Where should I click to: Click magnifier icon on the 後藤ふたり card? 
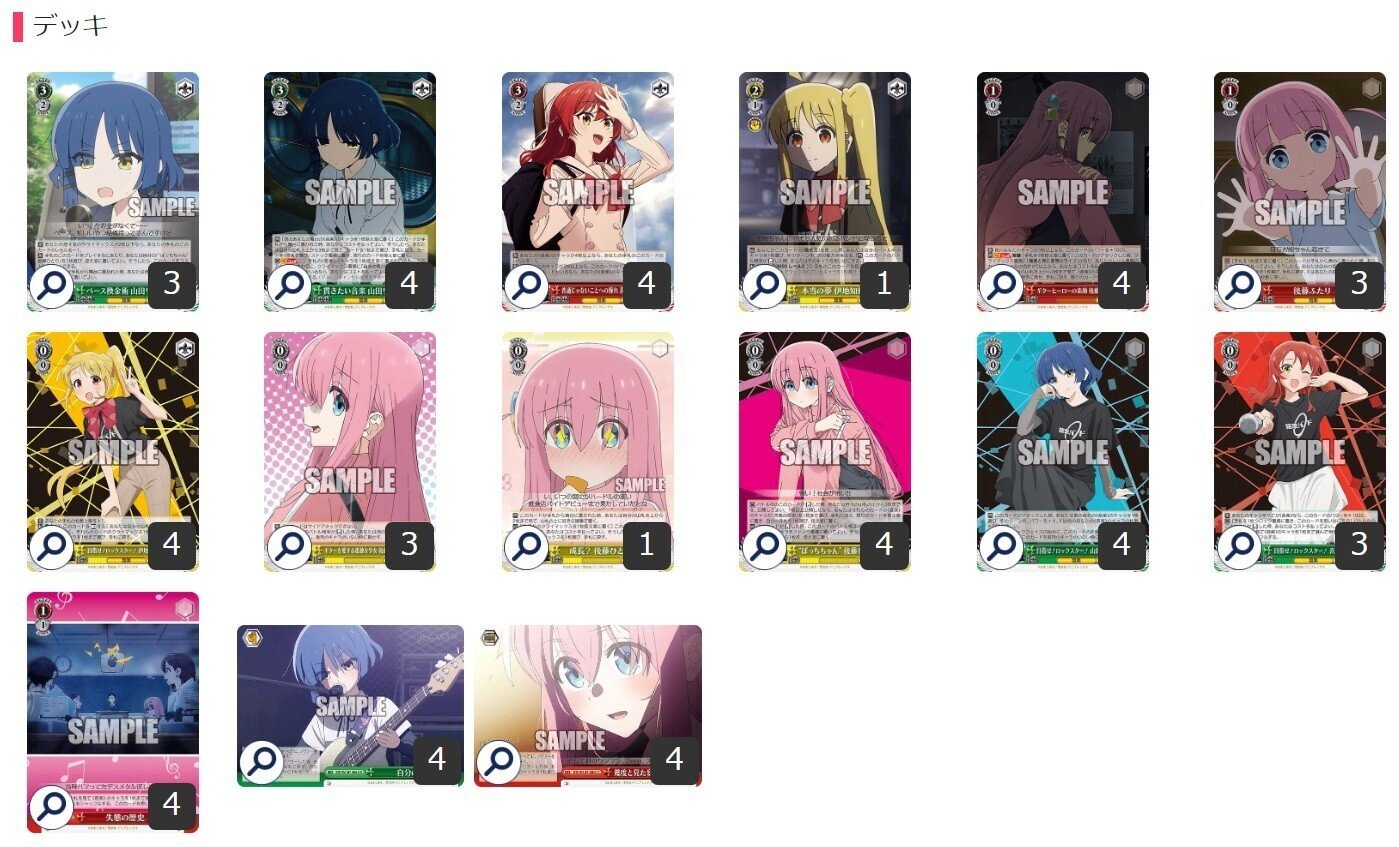click(1240, 286)
